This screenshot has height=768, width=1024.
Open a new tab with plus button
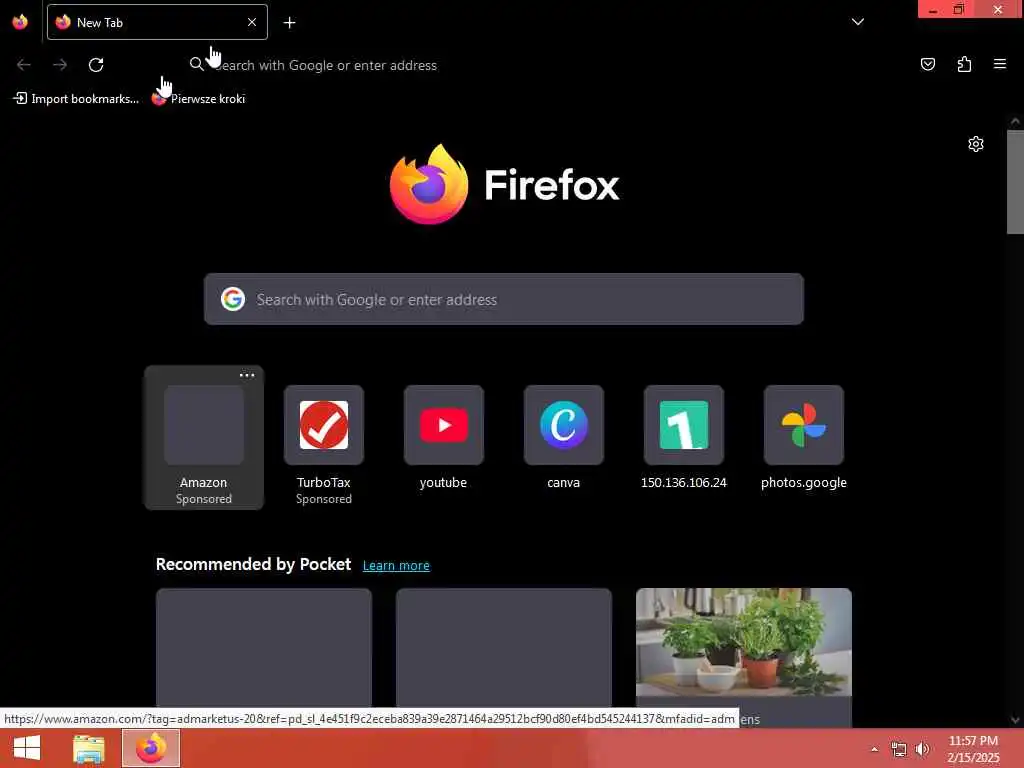coord(289,23)
